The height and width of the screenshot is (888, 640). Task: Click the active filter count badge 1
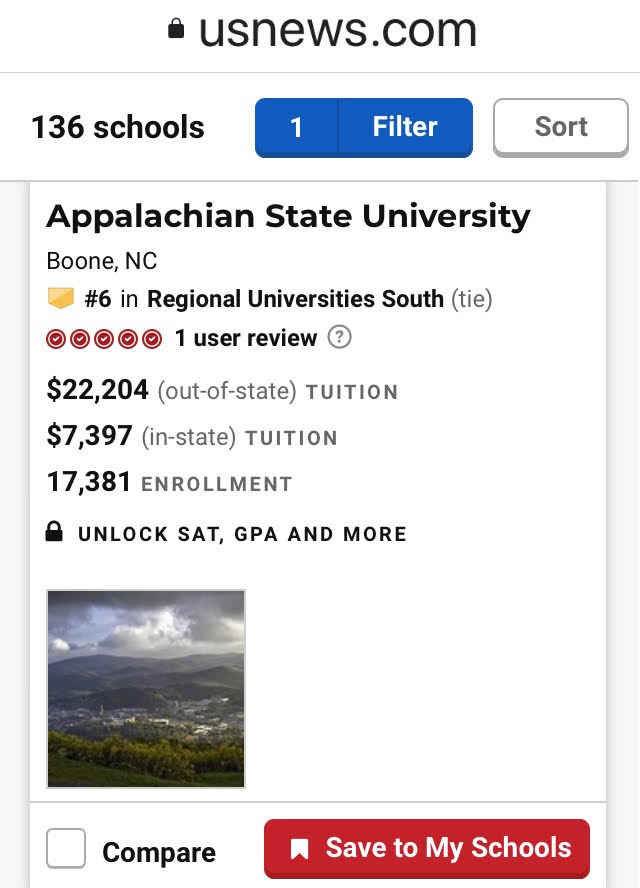pos(296,127)
